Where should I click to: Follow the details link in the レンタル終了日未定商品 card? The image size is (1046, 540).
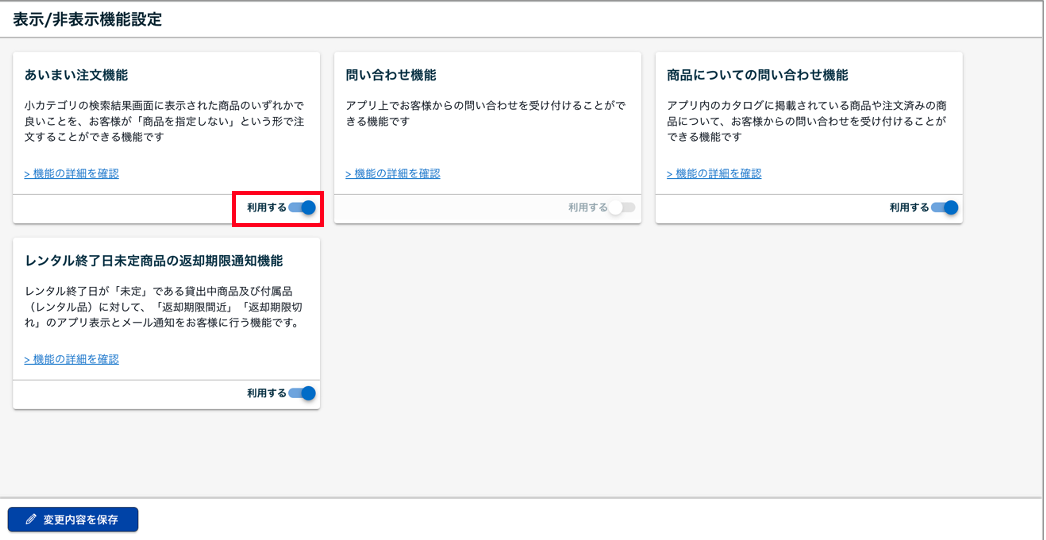pos(72,360)
